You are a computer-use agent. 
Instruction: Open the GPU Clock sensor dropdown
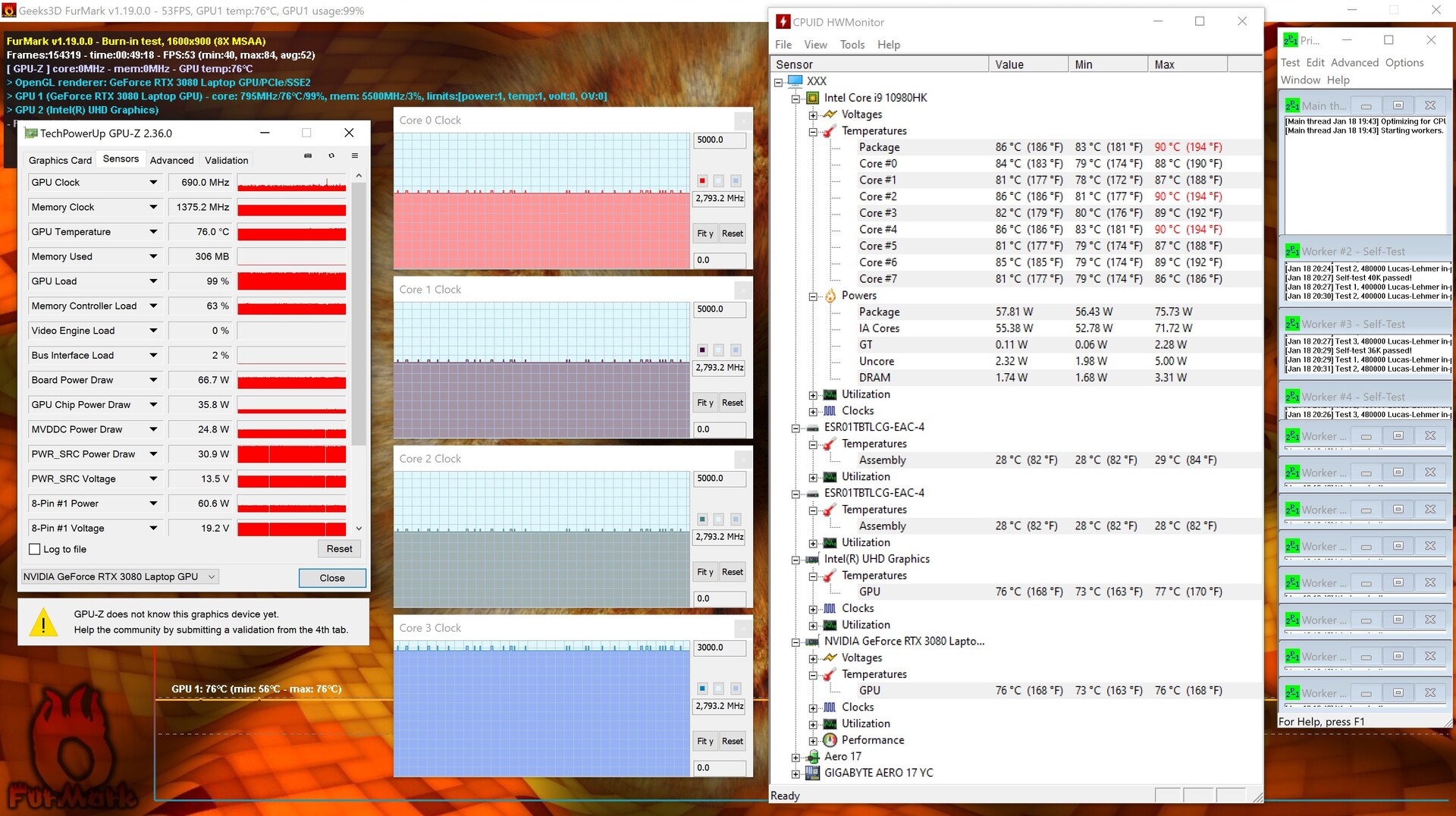(x=153, y=183)
